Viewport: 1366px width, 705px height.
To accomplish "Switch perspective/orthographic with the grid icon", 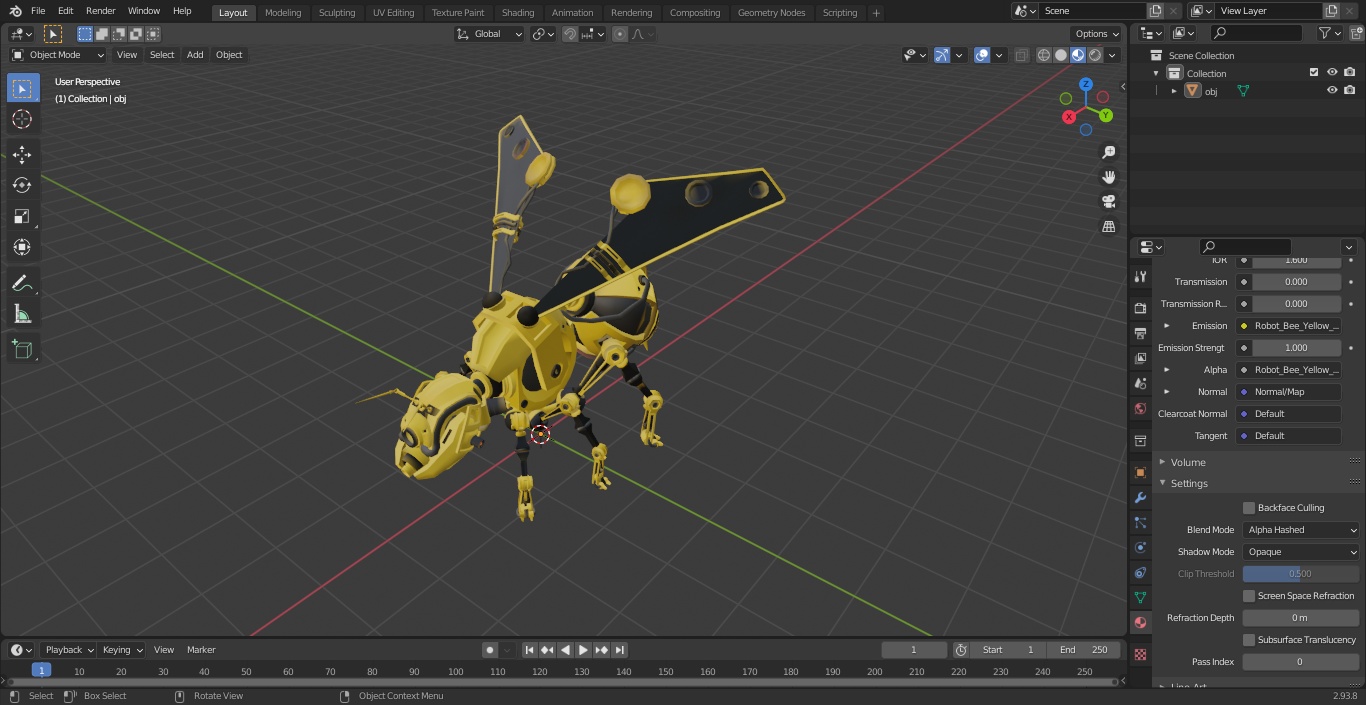I will pyautogui.click(x=1108, y=226).
